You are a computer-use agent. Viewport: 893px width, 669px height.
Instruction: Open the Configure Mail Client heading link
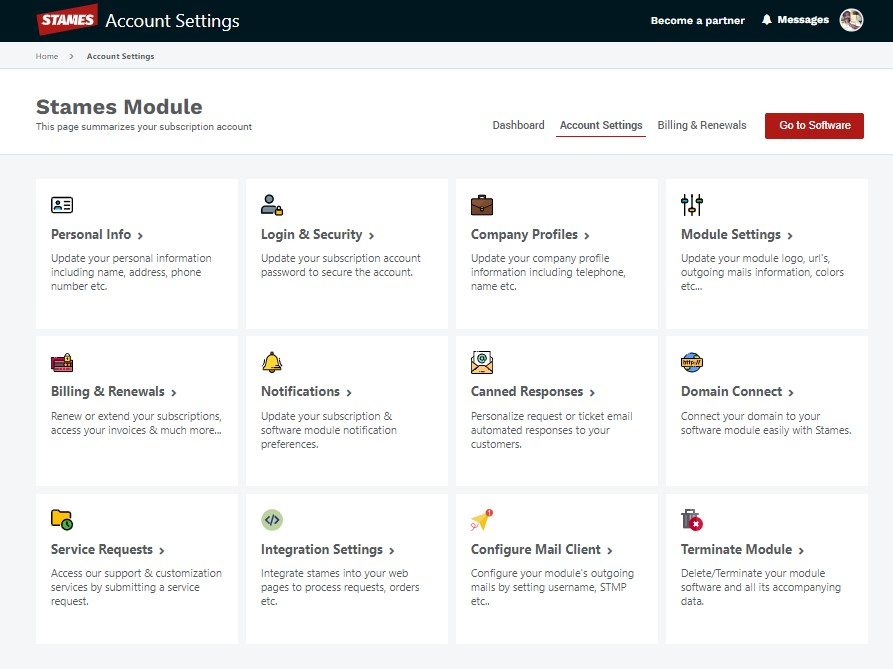pos(535,549)
